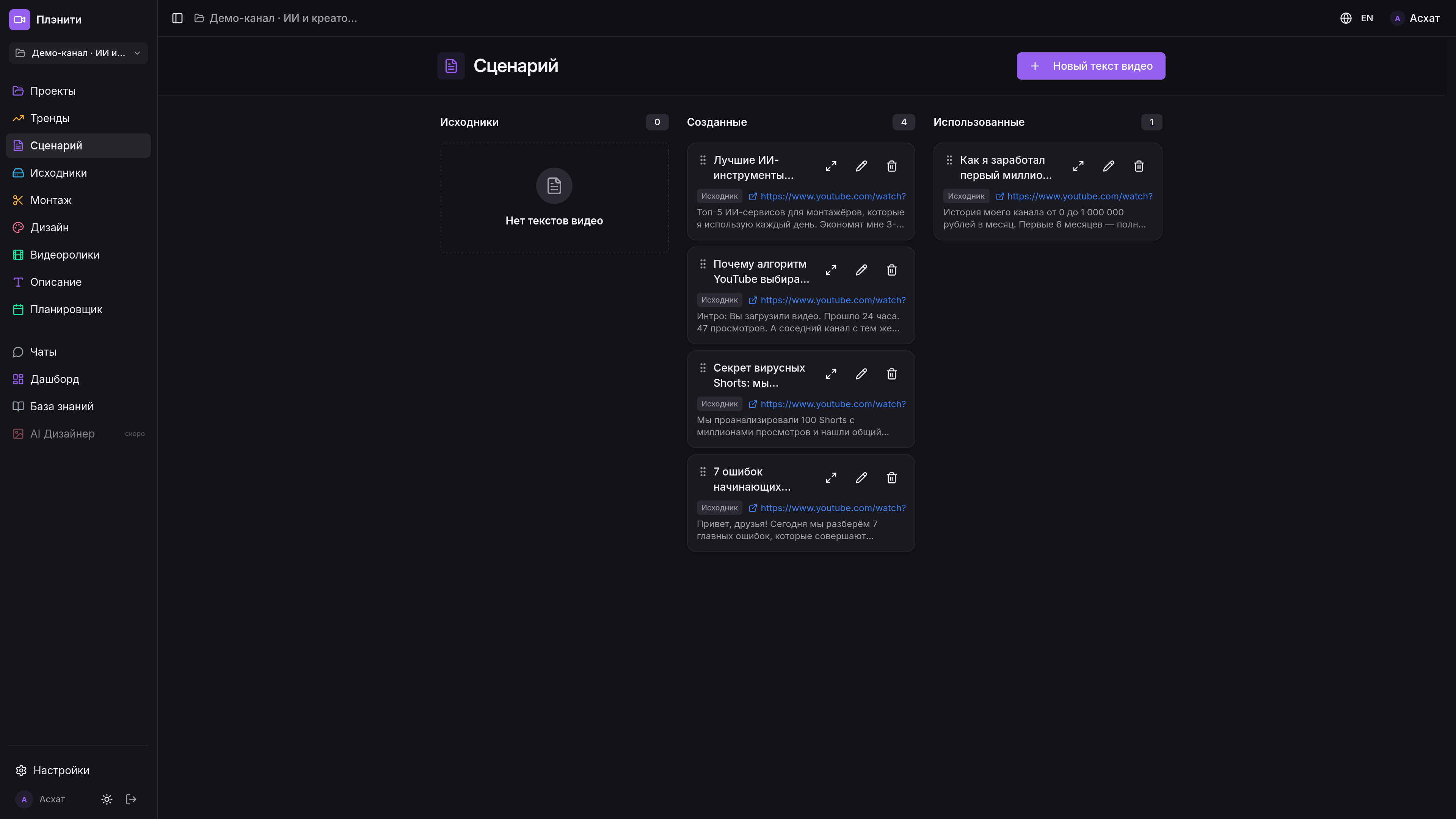Open YouTube link on 'Почему алгоритм YouTube' card
Screen dimensions: 1456x819
click(x=827, y=300)
